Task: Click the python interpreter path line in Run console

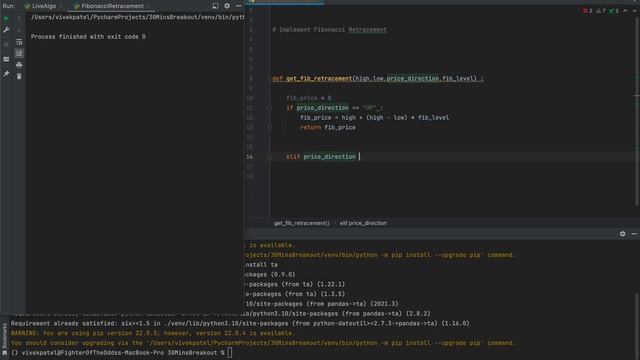Action: [138, 17]
